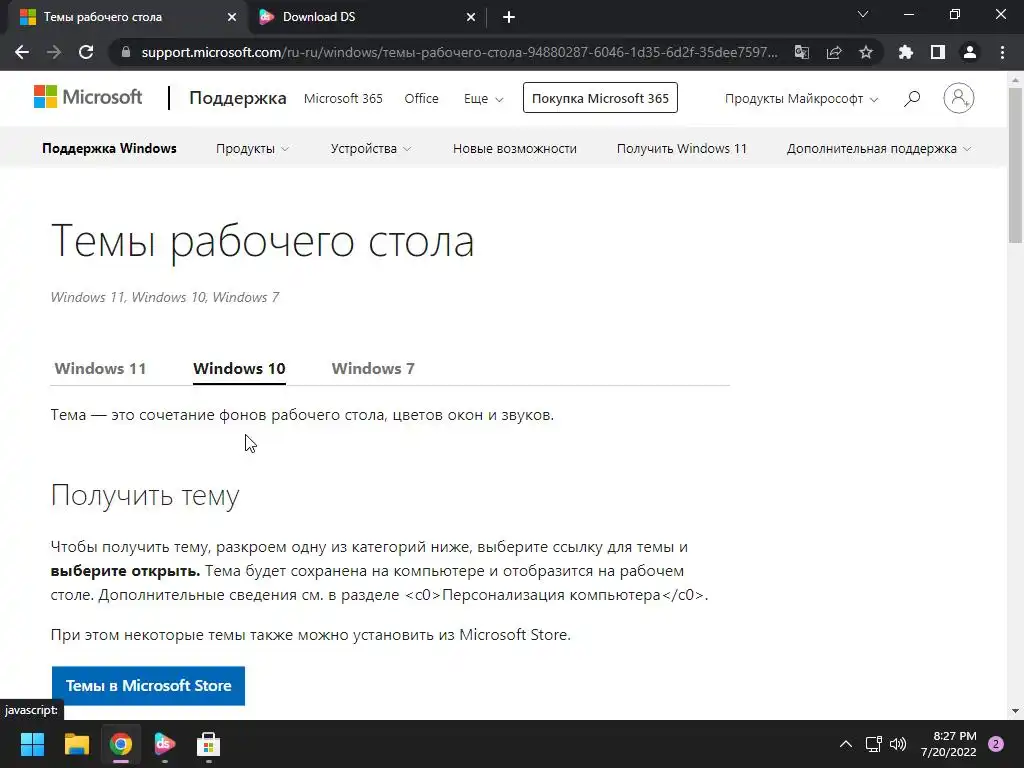
Task: Click the Получить тему heading
Action: (x=145, y=496)
